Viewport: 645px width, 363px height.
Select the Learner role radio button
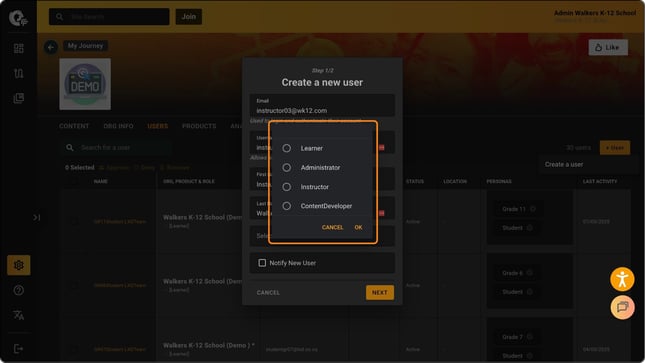tap(287, 148)
